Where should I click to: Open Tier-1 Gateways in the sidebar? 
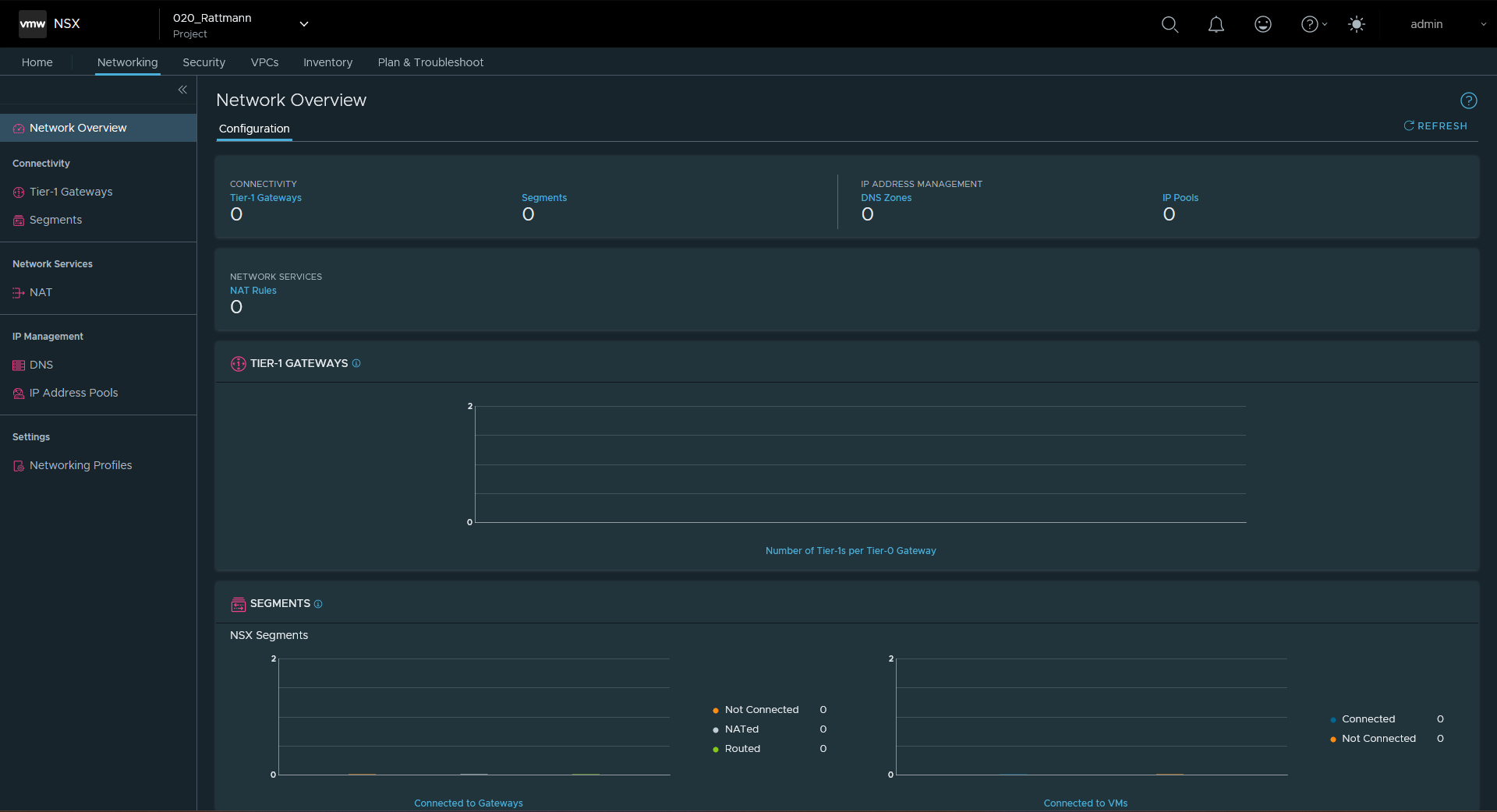pyautogui.click(x=71, y=192)
